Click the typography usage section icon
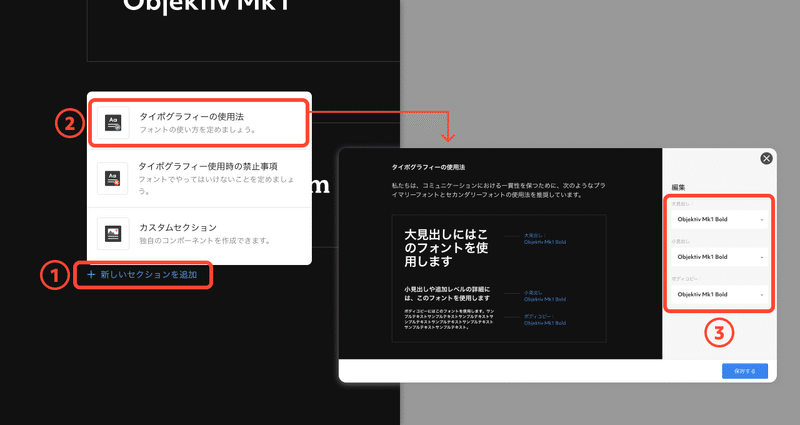Screen dimensions: 800x425 tap(113, 123)
